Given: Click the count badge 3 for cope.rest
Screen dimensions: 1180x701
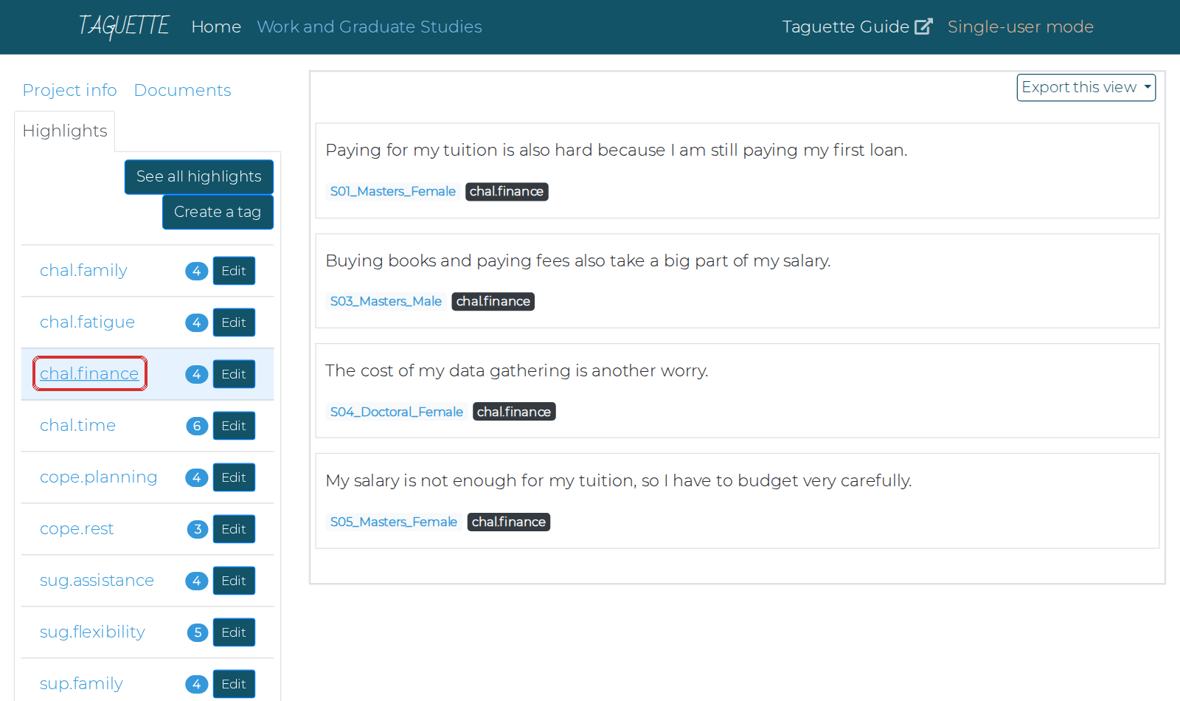Looking at the screenshot, I should [197, 529].
